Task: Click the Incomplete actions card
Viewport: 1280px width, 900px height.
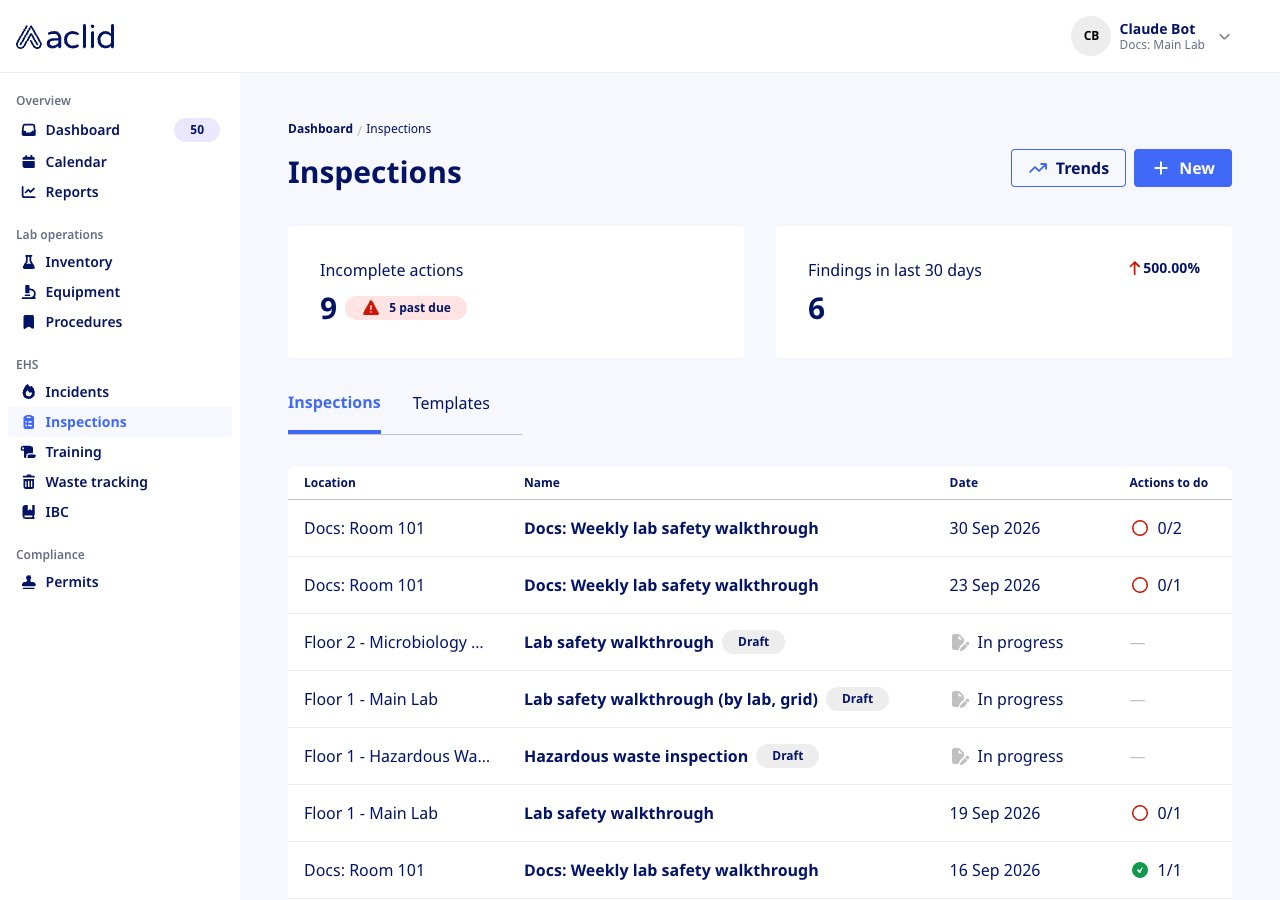Action: pyautogui.click(x=516, y=292)
